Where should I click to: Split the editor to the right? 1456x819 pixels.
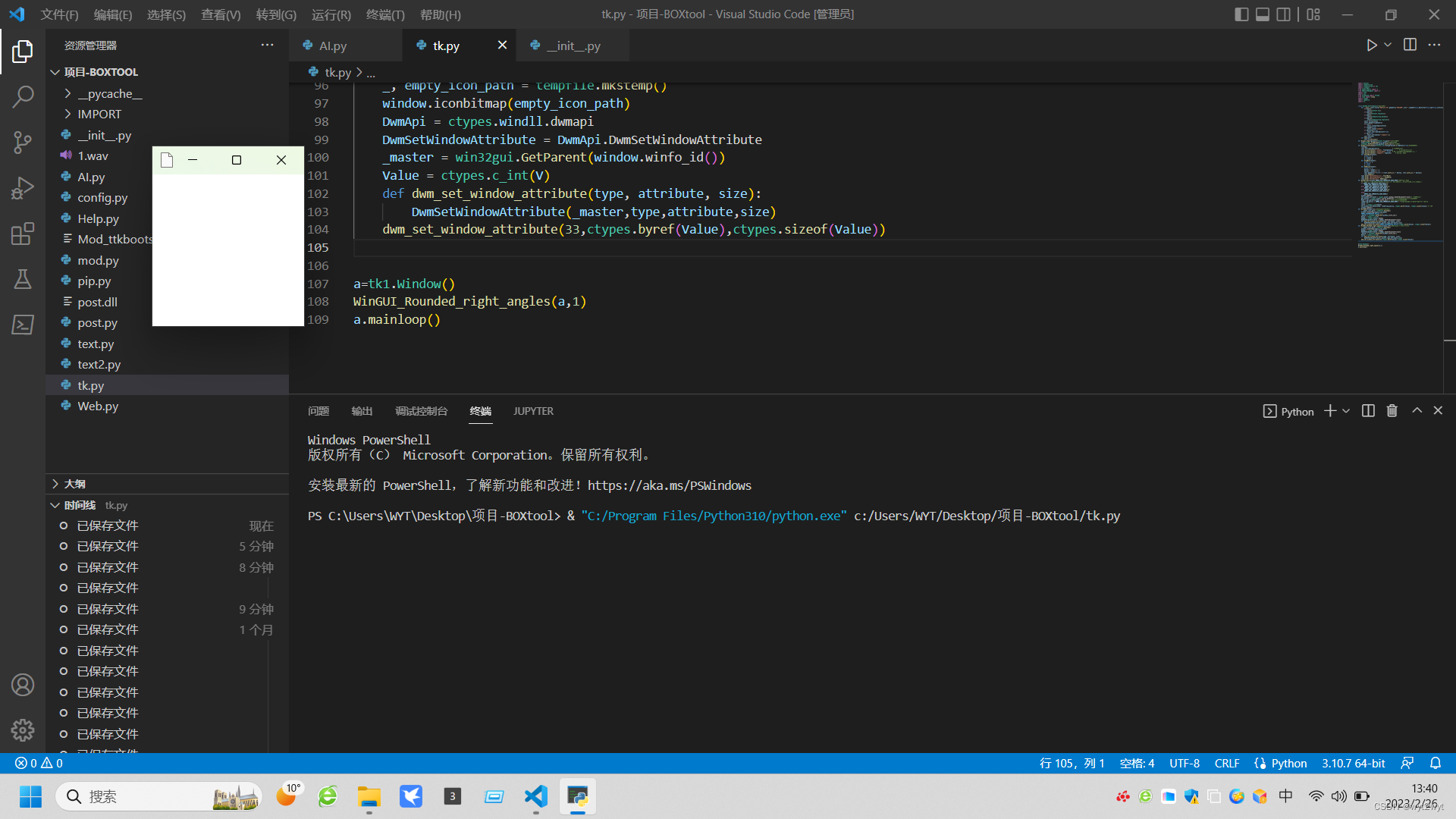[x=1410, y=45]
